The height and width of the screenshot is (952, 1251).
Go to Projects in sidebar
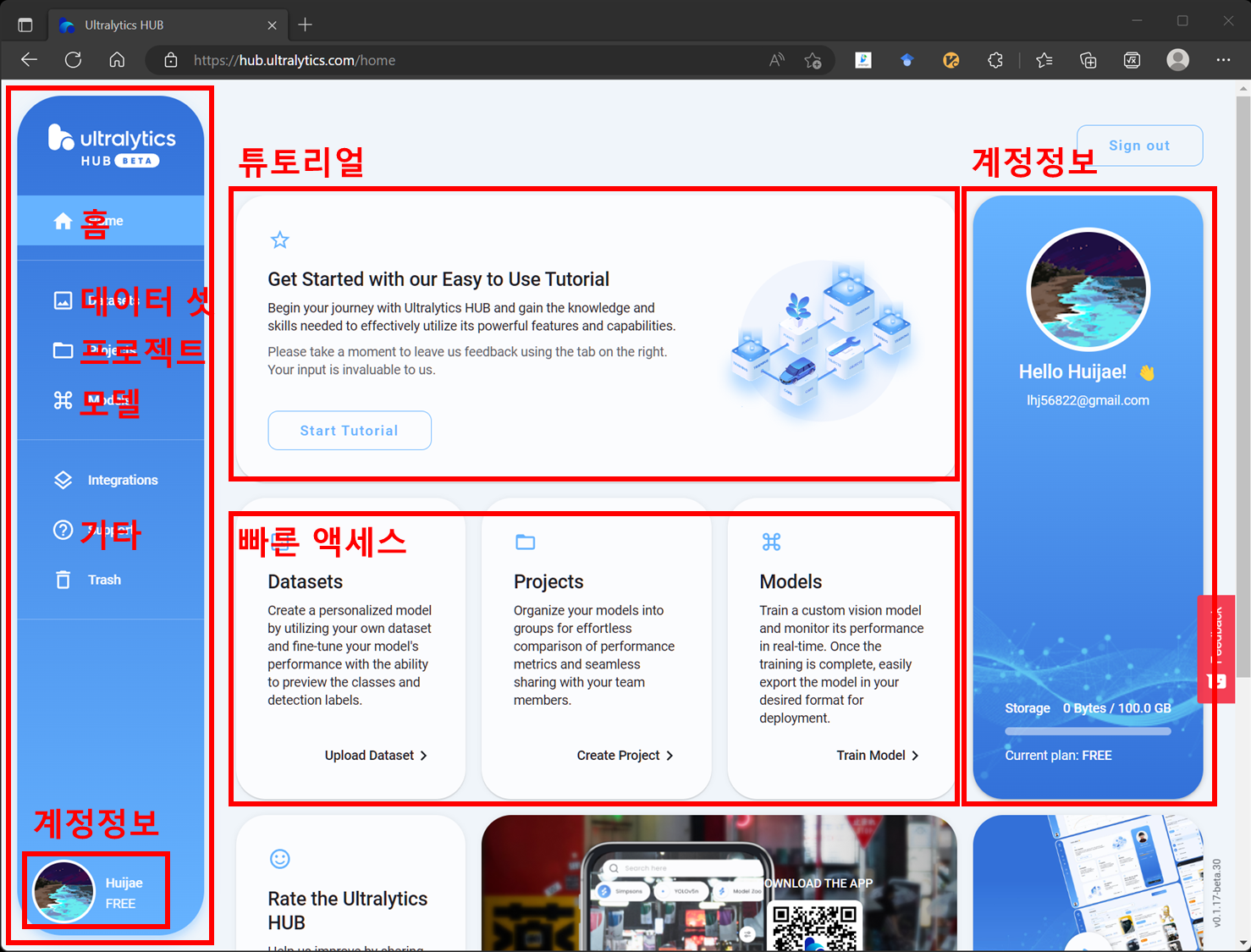tap(110, 350)
